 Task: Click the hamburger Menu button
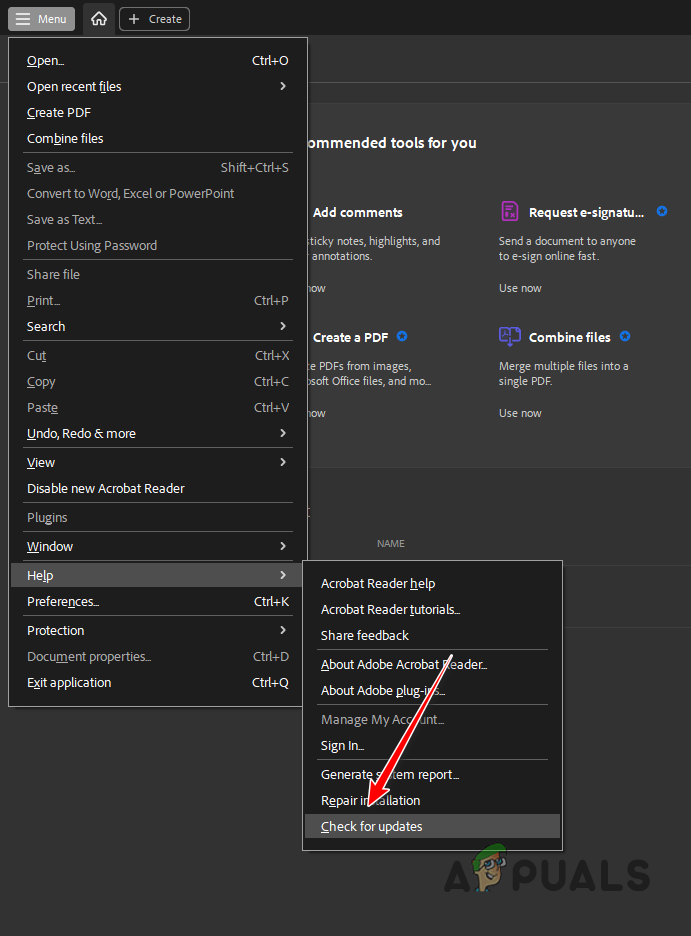coord(41,19)
